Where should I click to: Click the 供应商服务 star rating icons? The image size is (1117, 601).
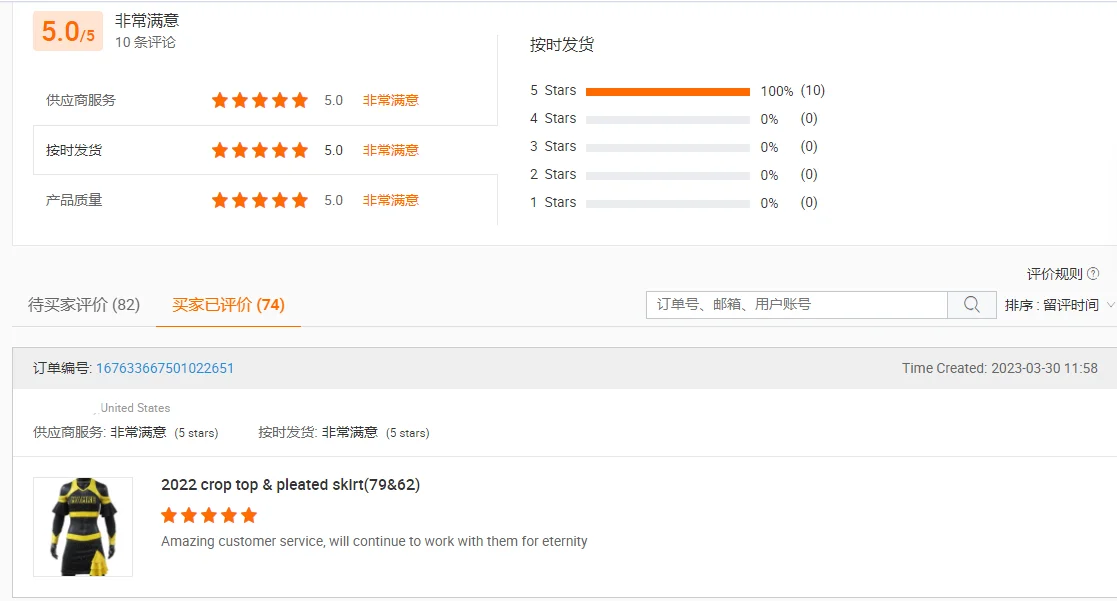[260, 100]
